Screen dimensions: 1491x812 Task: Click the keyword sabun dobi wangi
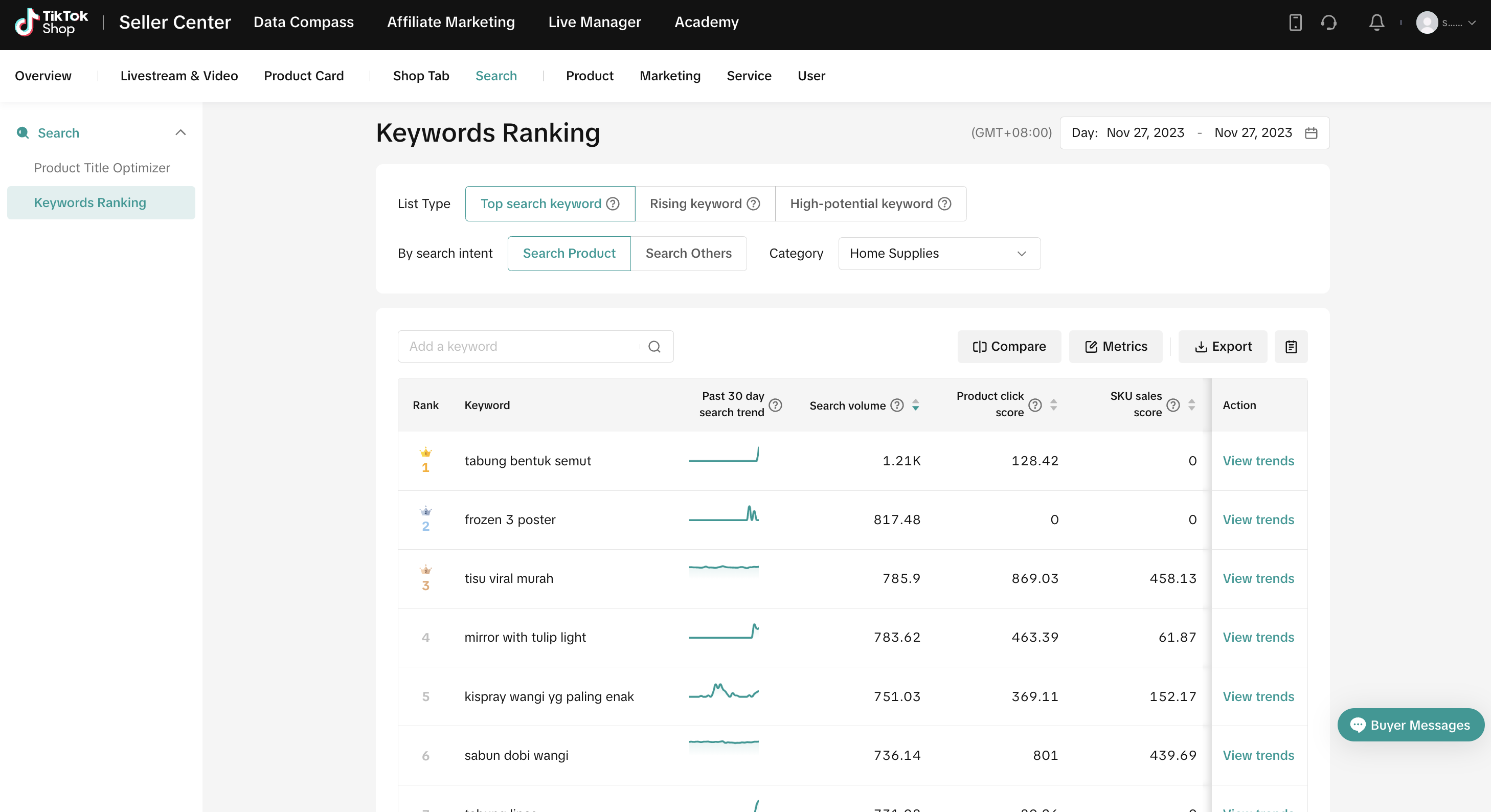[x=516, y=755]
